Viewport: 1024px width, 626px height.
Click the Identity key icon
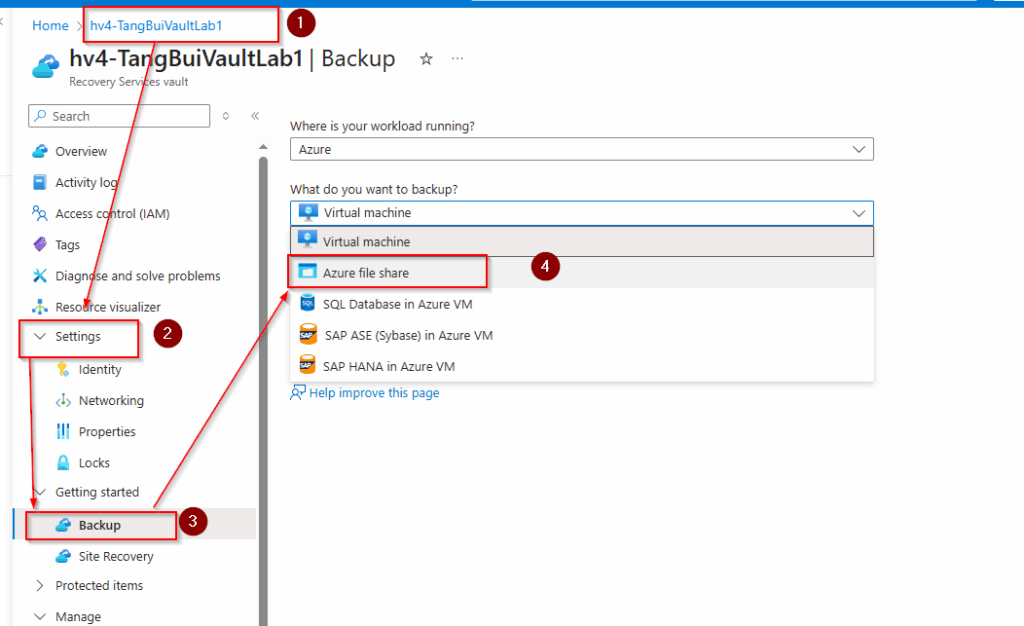[x=63, y=369]
